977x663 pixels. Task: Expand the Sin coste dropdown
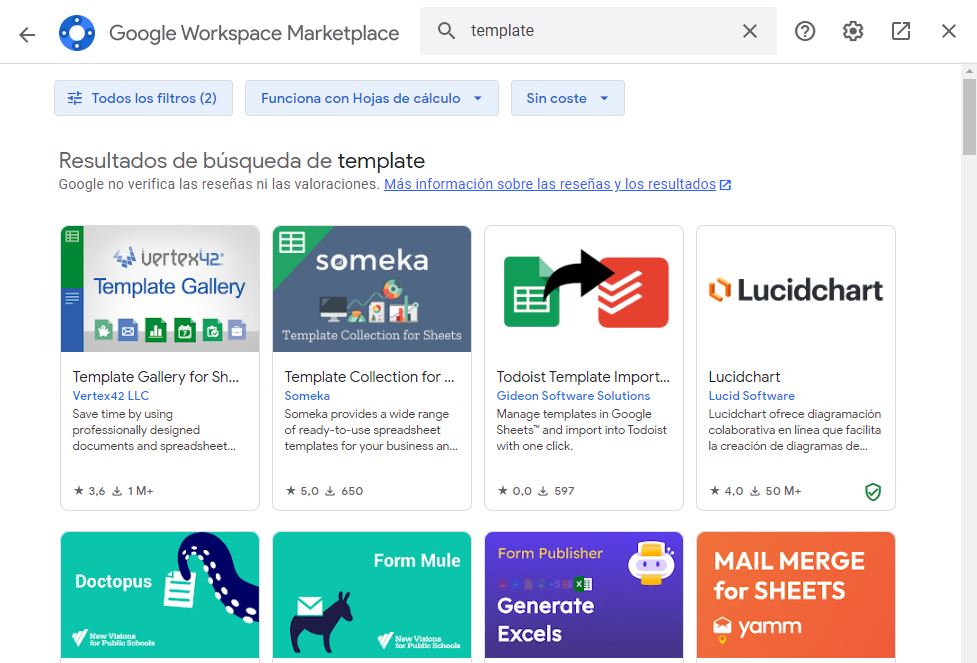click(x=568, y=98)
